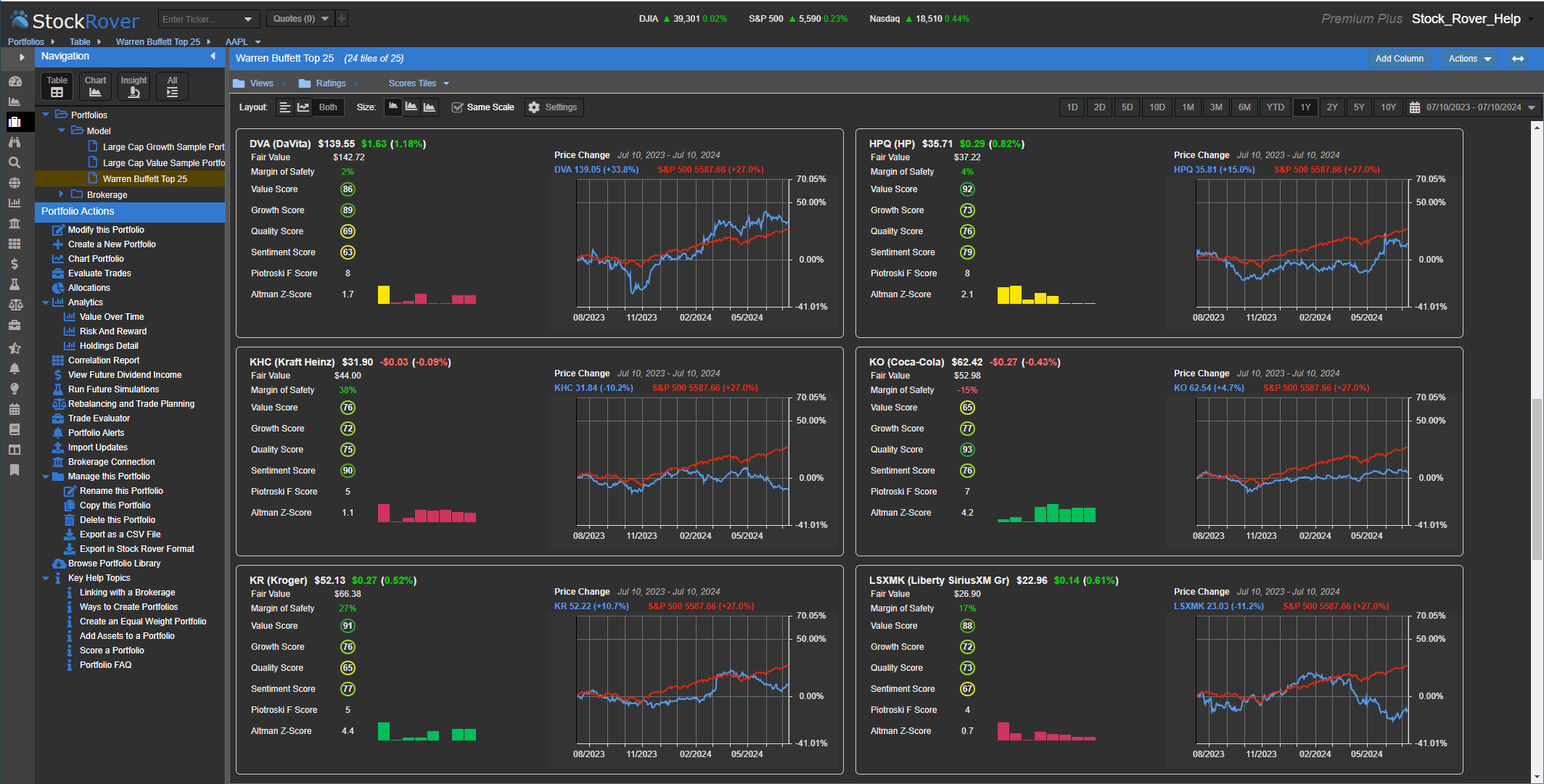The height and width of the screenshot is (784, 1544).
Task: Choose the small tile size icon
Action: (393, 107)
